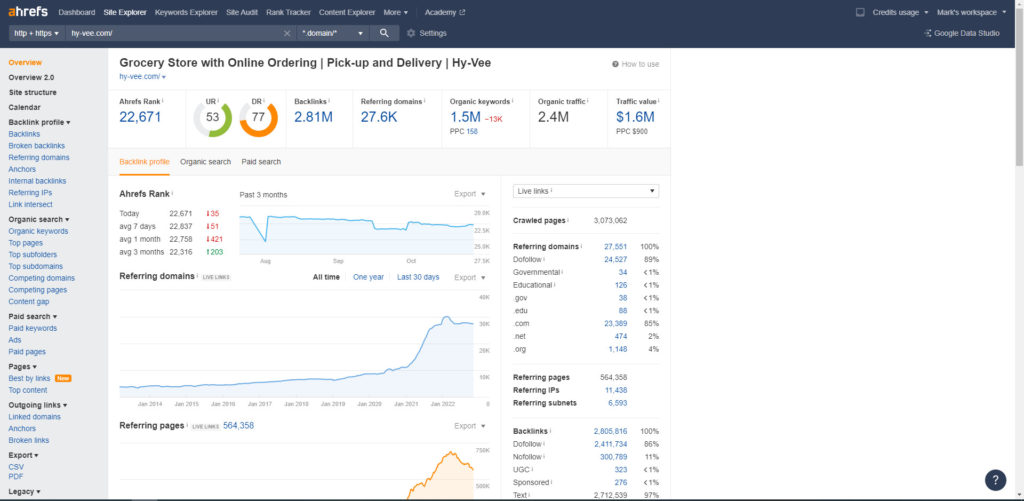The height and width of the screenshot is (501, 1024).
Task: Open Site Audit
Action: (242, 12)
